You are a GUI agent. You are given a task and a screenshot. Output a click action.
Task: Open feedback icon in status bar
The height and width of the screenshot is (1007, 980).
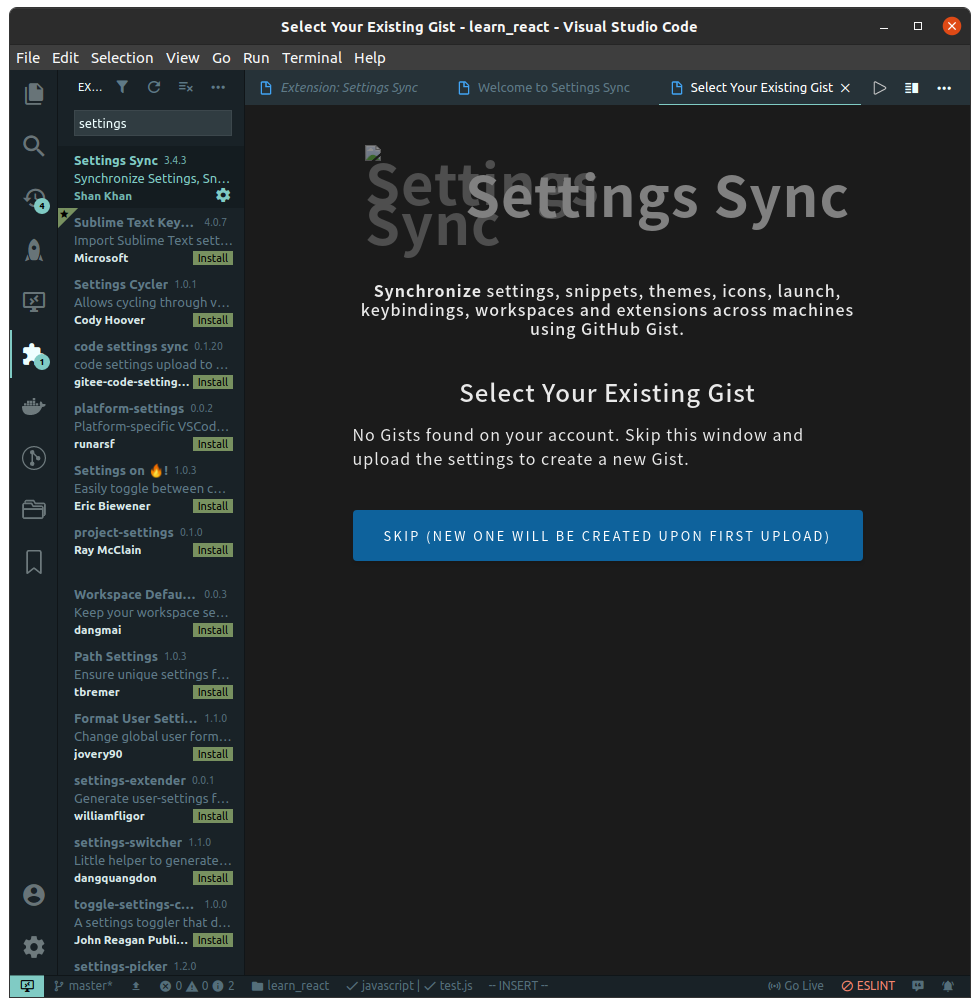918,986
